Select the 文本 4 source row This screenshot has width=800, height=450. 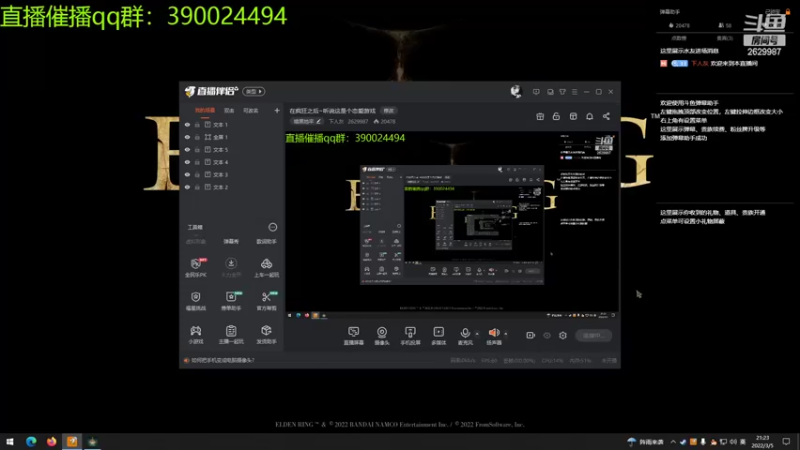(x=232, y=162)
